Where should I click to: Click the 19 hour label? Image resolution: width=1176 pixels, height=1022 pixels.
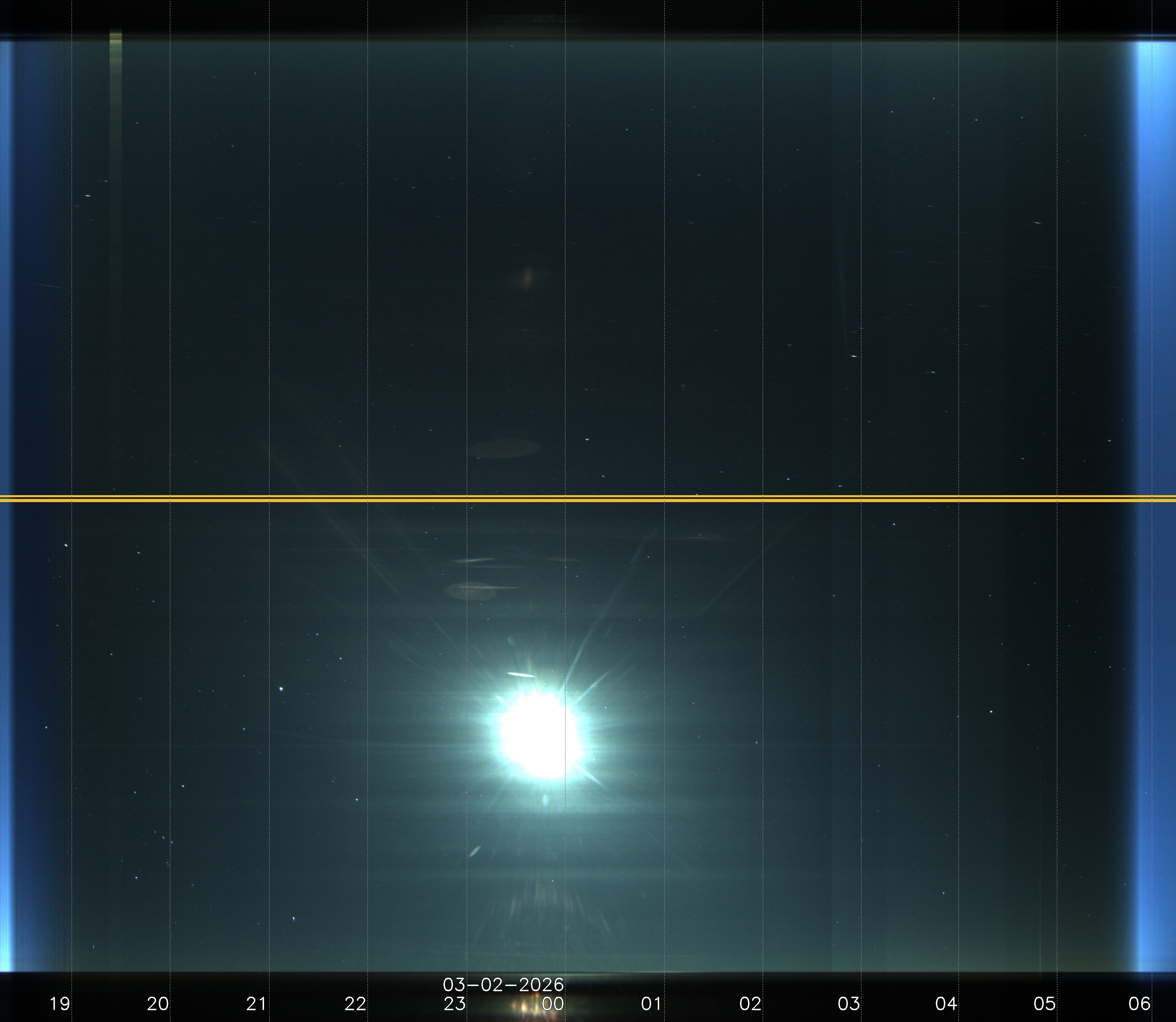pyautogui.click(x=60, y=1003)
